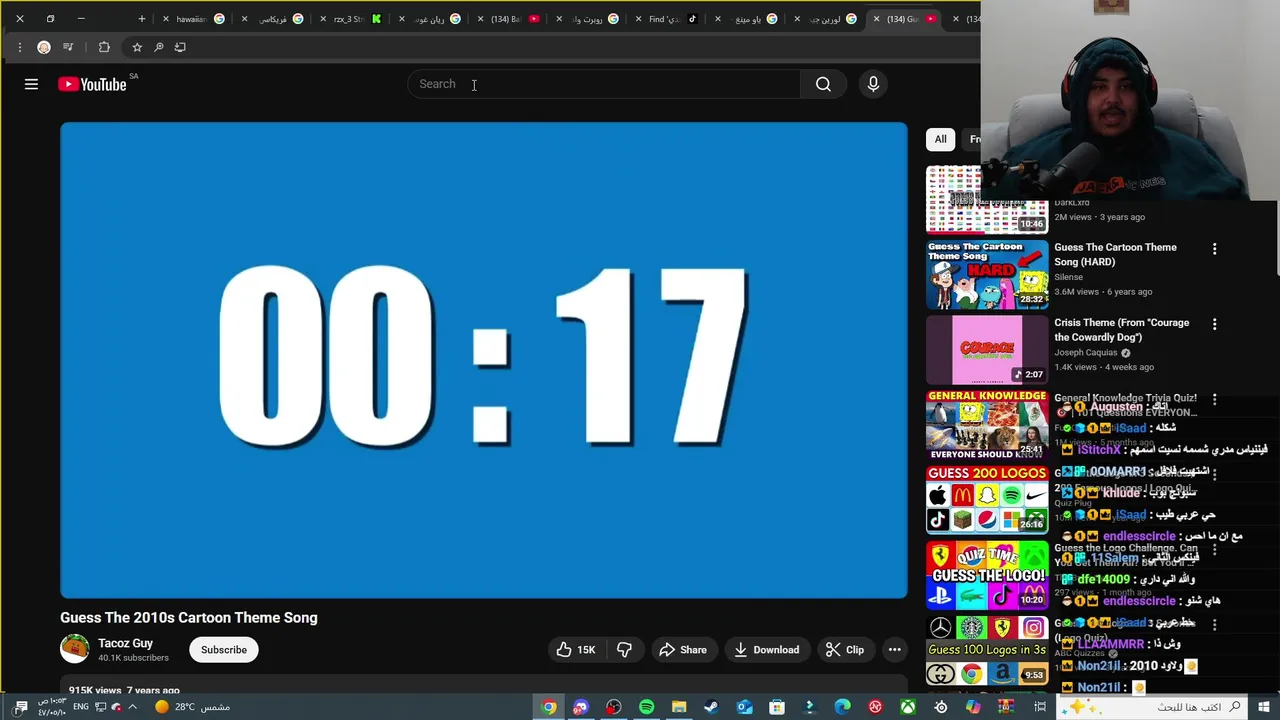Click the video title Guess The 2010s Cartoon Theme Song
Screen dimensions: 1280x720
point(189,618)
